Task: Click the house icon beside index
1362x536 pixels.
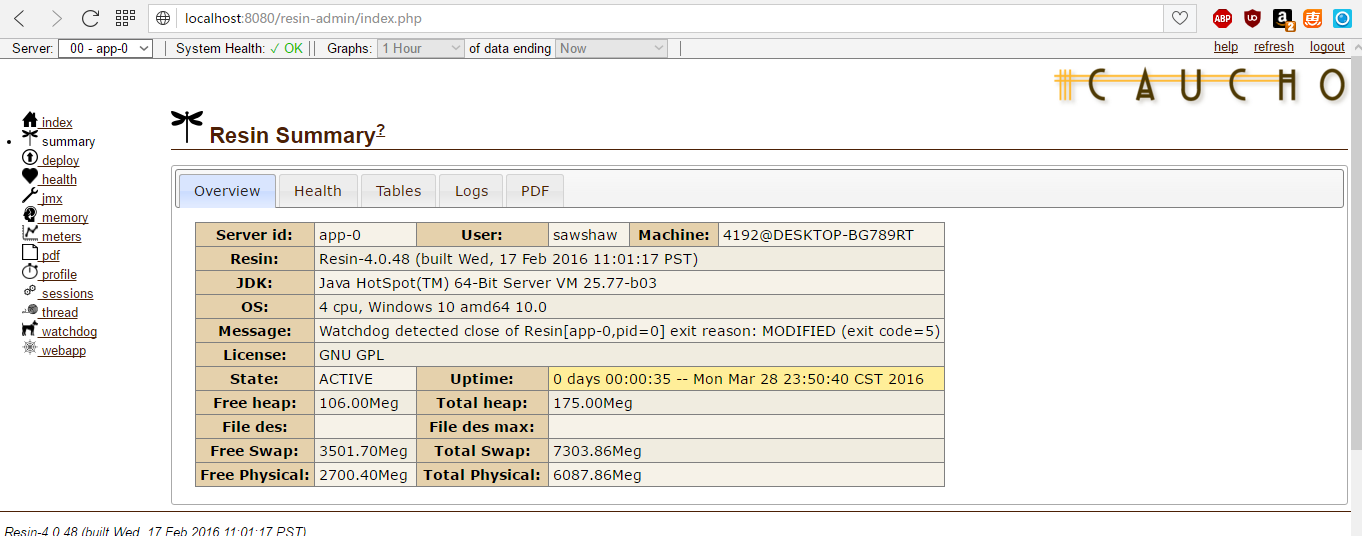Action: click(30, 120)
